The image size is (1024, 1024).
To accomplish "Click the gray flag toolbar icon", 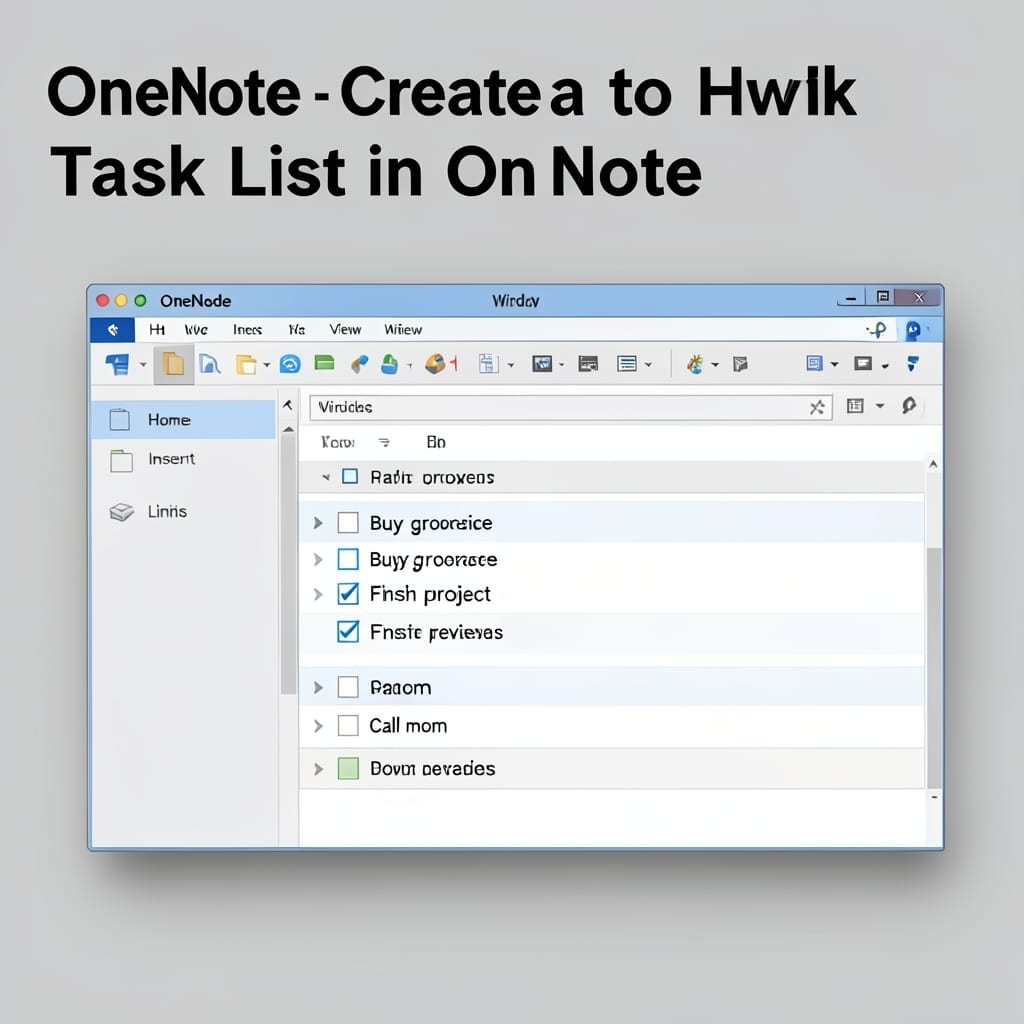I will [x=740, y=364].
